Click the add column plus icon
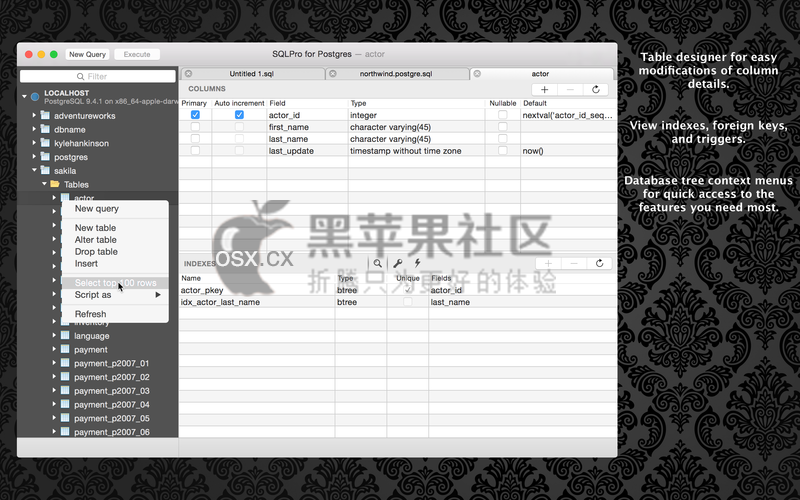800x500 pixels. 544,90
